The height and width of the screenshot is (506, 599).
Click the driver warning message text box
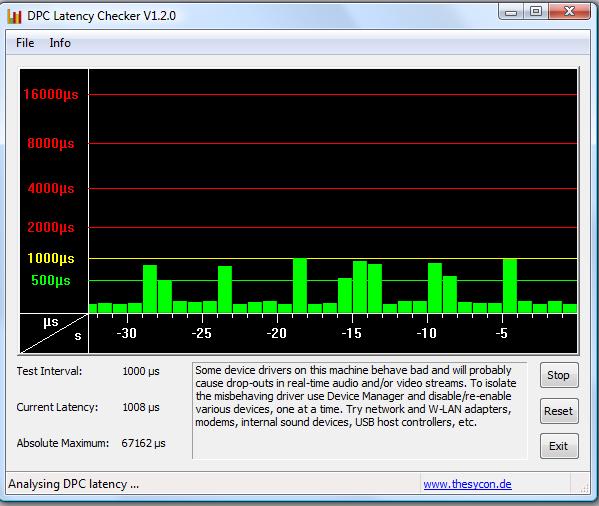(x=359, y=411)
